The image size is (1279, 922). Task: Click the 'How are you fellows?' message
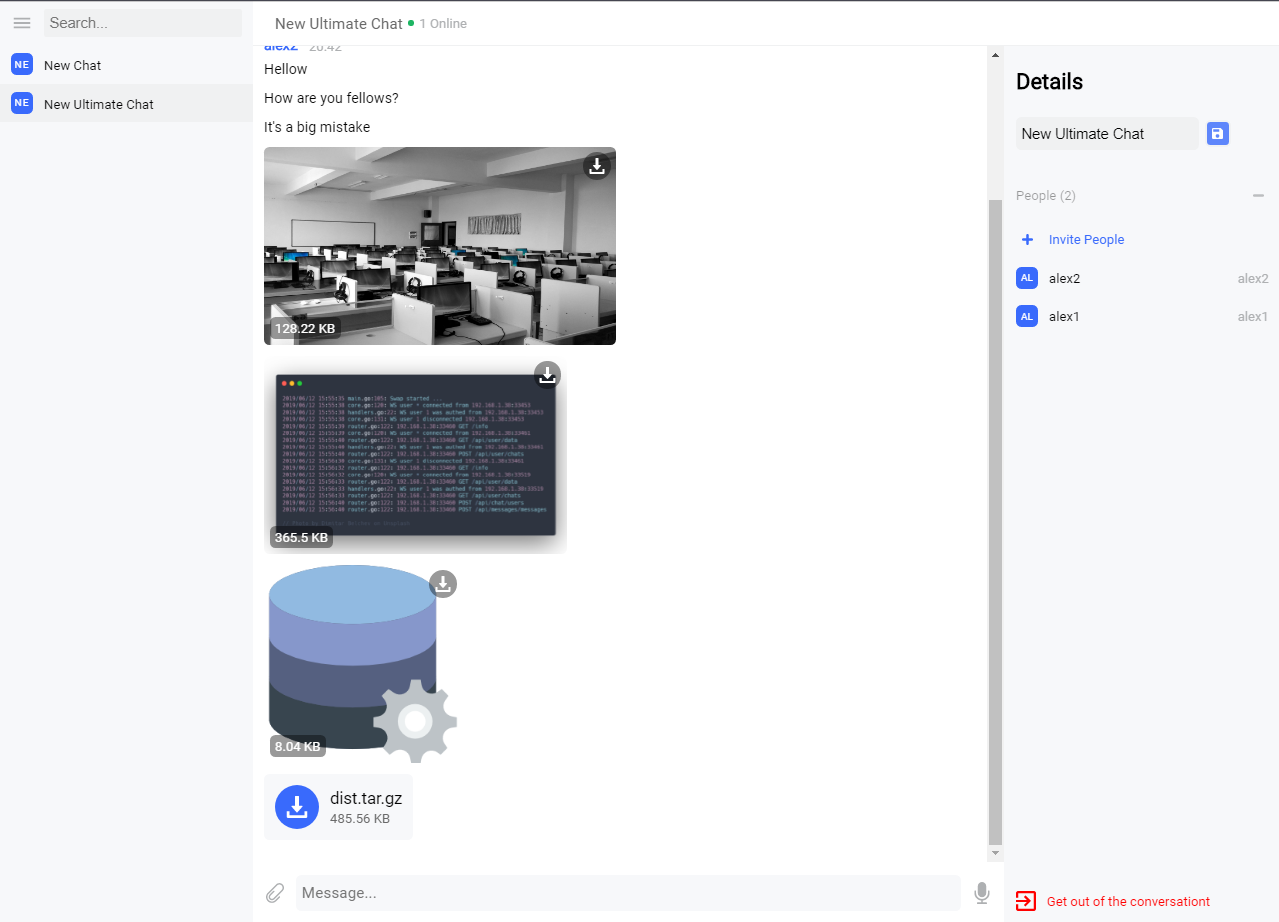point(331,98)
